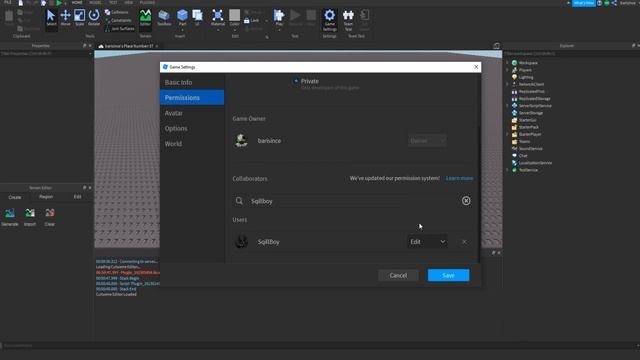Click the Explorer filter field
The height and width of the screenshot is (360, 640).
570,53
